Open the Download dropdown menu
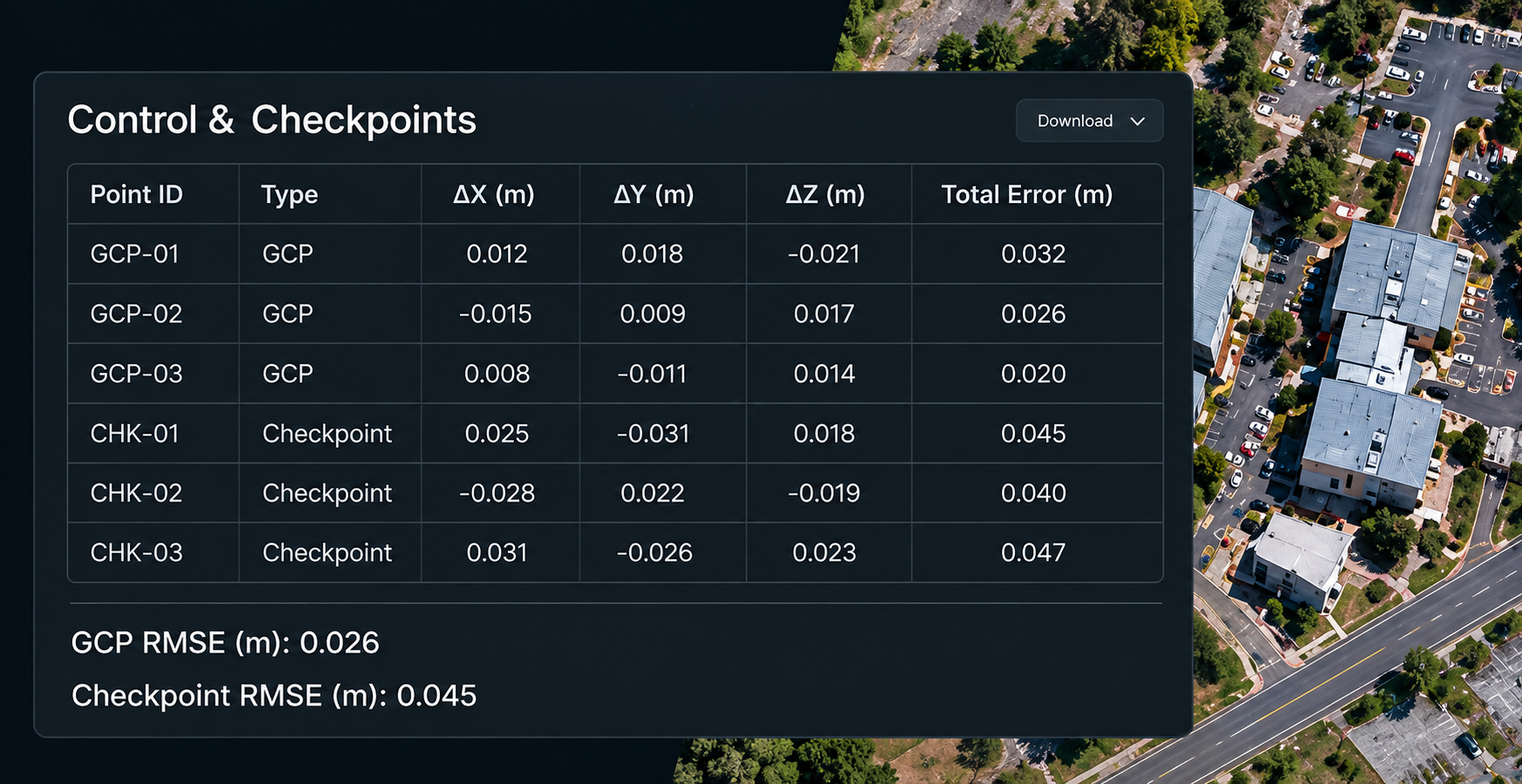Viewport: 1522px width, 784px height. click(x=1089, y=121)
